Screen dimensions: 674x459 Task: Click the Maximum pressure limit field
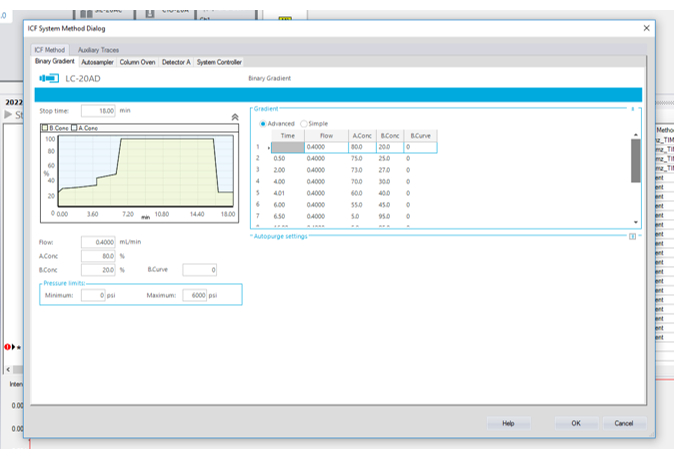[x=194, y=295]
